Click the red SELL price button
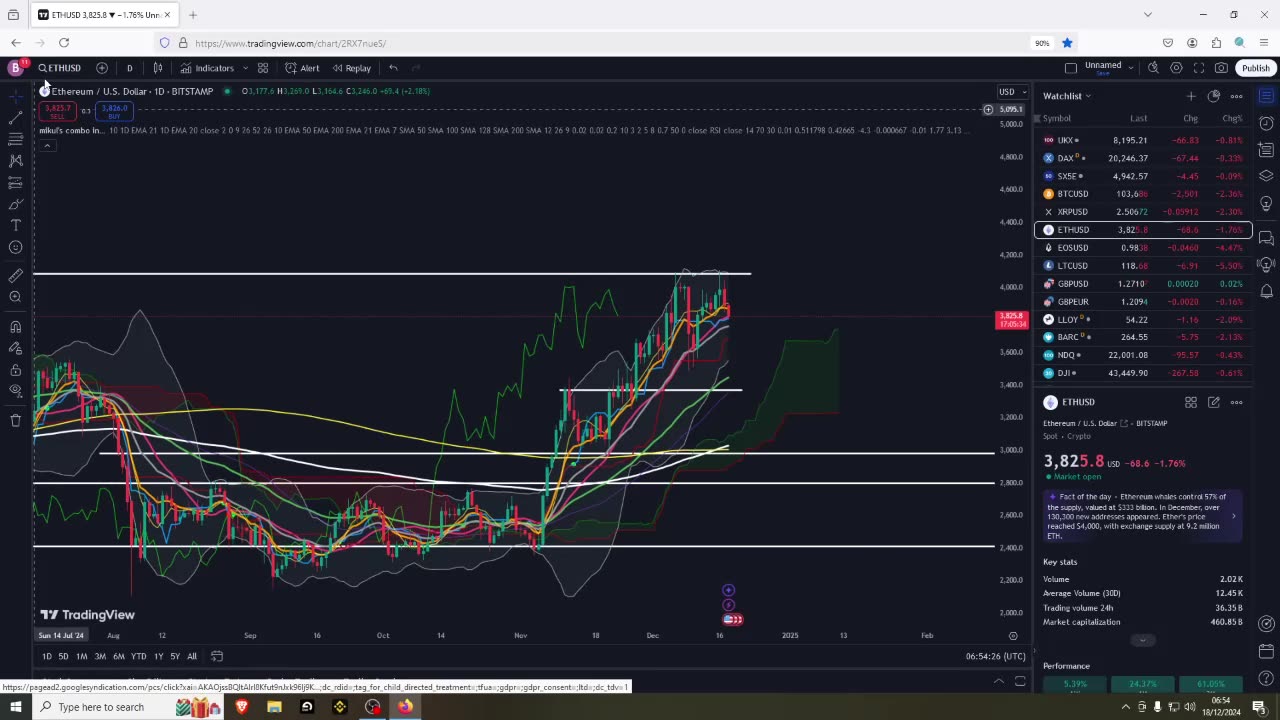Image resolution: width=1280 pixels, height=720 pixels. click(58, 111)
